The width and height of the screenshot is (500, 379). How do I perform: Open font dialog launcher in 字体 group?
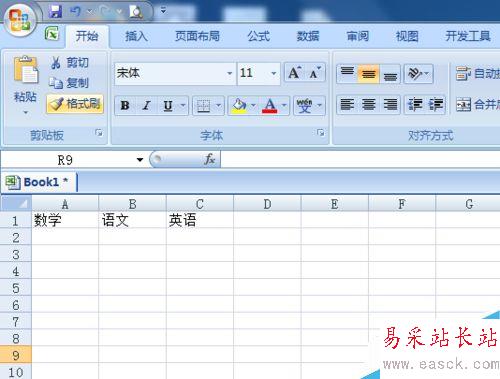(x=321, y=133)
